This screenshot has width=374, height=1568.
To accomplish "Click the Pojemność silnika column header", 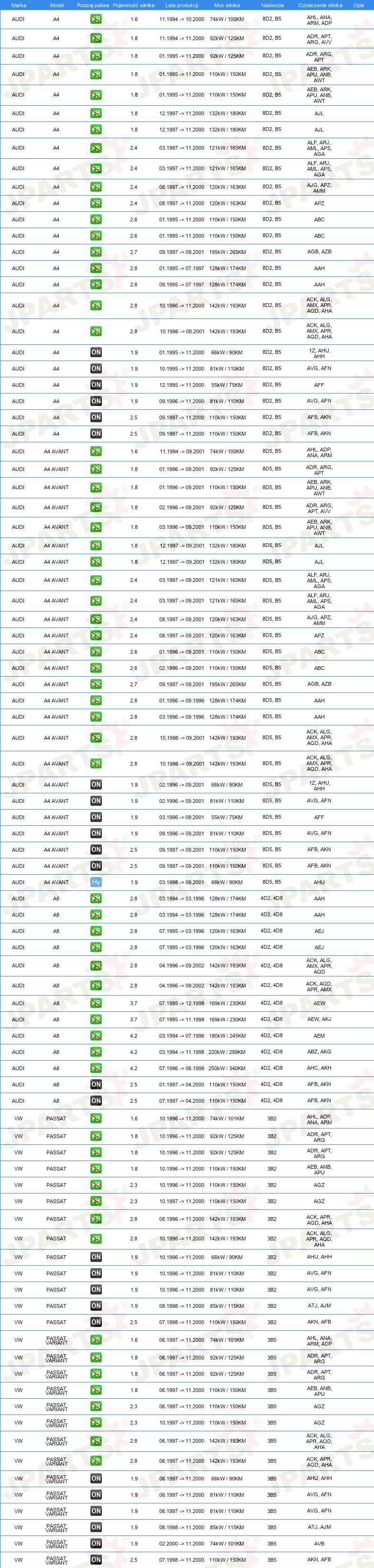I will tap(133, 5).
